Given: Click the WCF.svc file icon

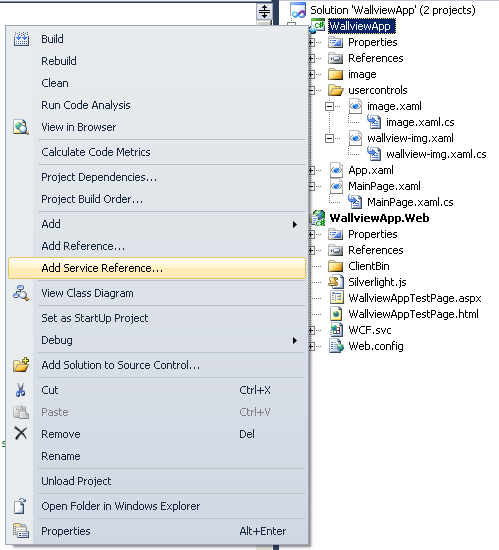Looking at the screenshot, I should 336,330.
